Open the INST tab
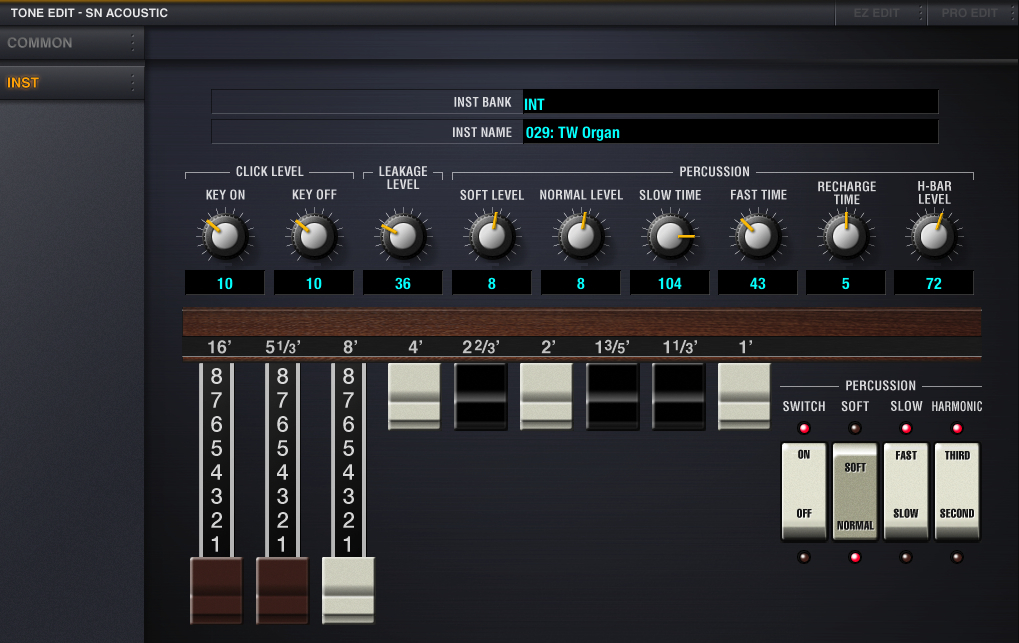 (72, 83)
